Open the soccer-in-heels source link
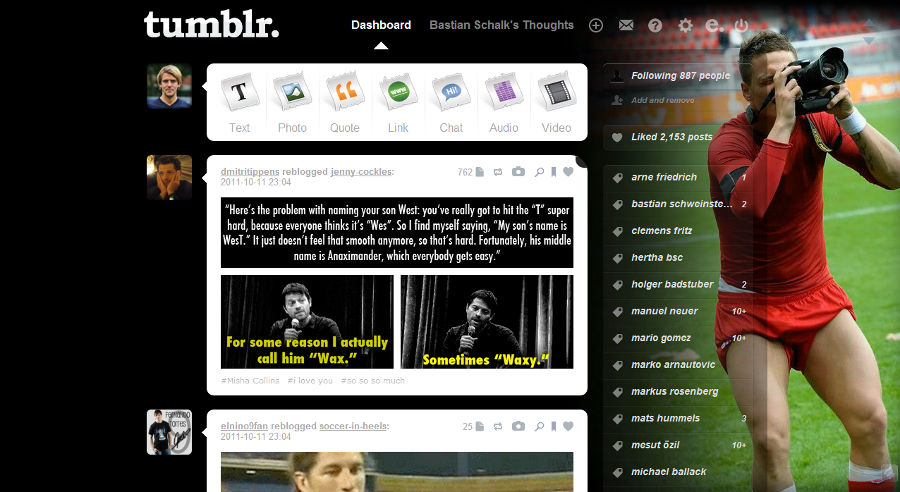This screenshot has width=900, height=492. [x=353, y=426]
